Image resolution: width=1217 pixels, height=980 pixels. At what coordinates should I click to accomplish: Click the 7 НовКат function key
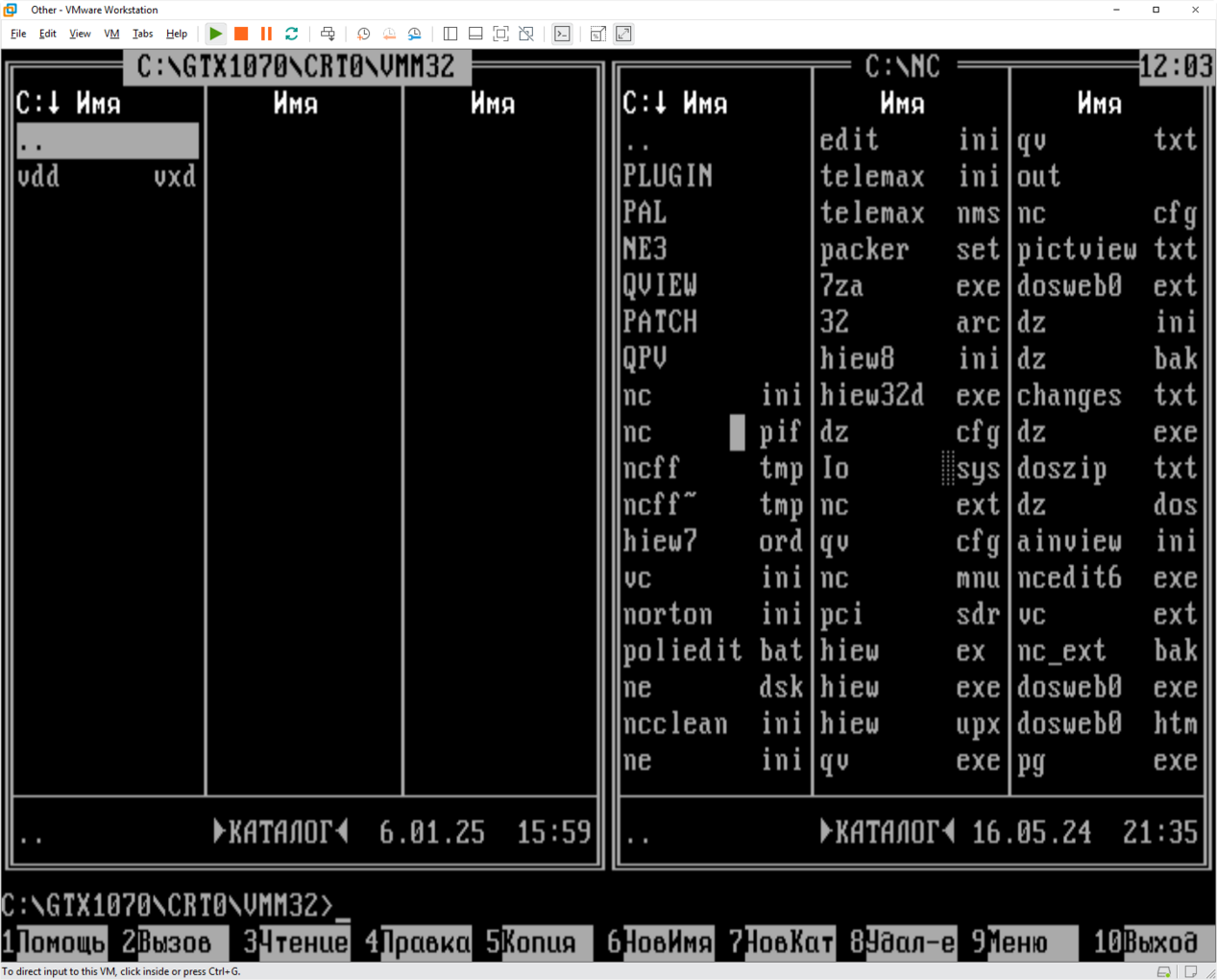782,943
